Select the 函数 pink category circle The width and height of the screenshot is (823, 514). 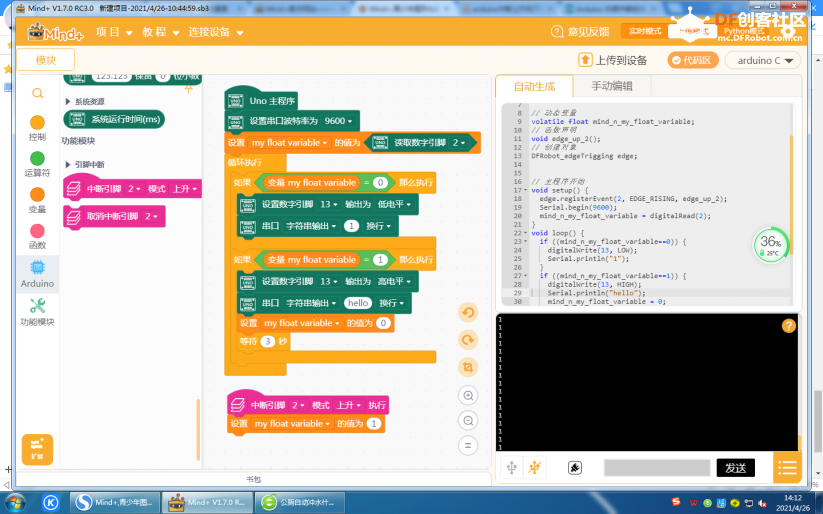click(x=37, y=231)
